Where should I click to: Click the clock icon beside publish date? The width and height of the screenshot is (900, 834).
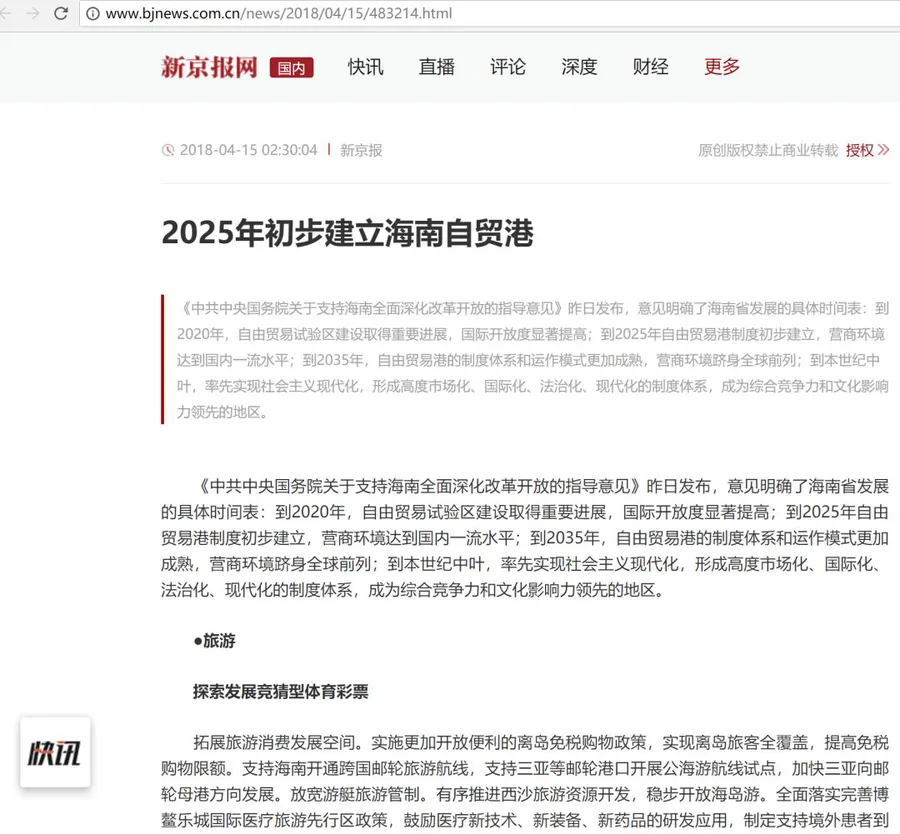tap(168, 150)
